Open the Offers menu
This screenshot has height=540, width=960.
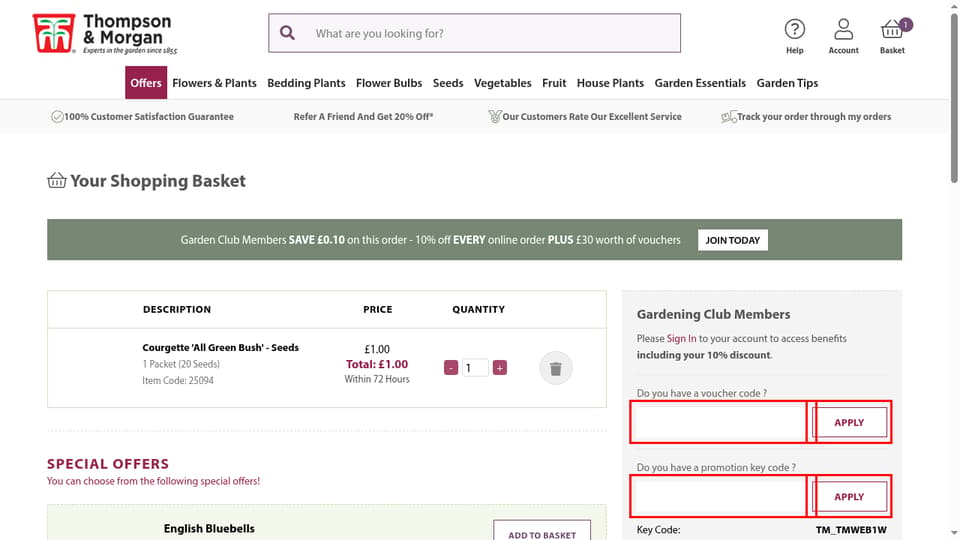146,83
